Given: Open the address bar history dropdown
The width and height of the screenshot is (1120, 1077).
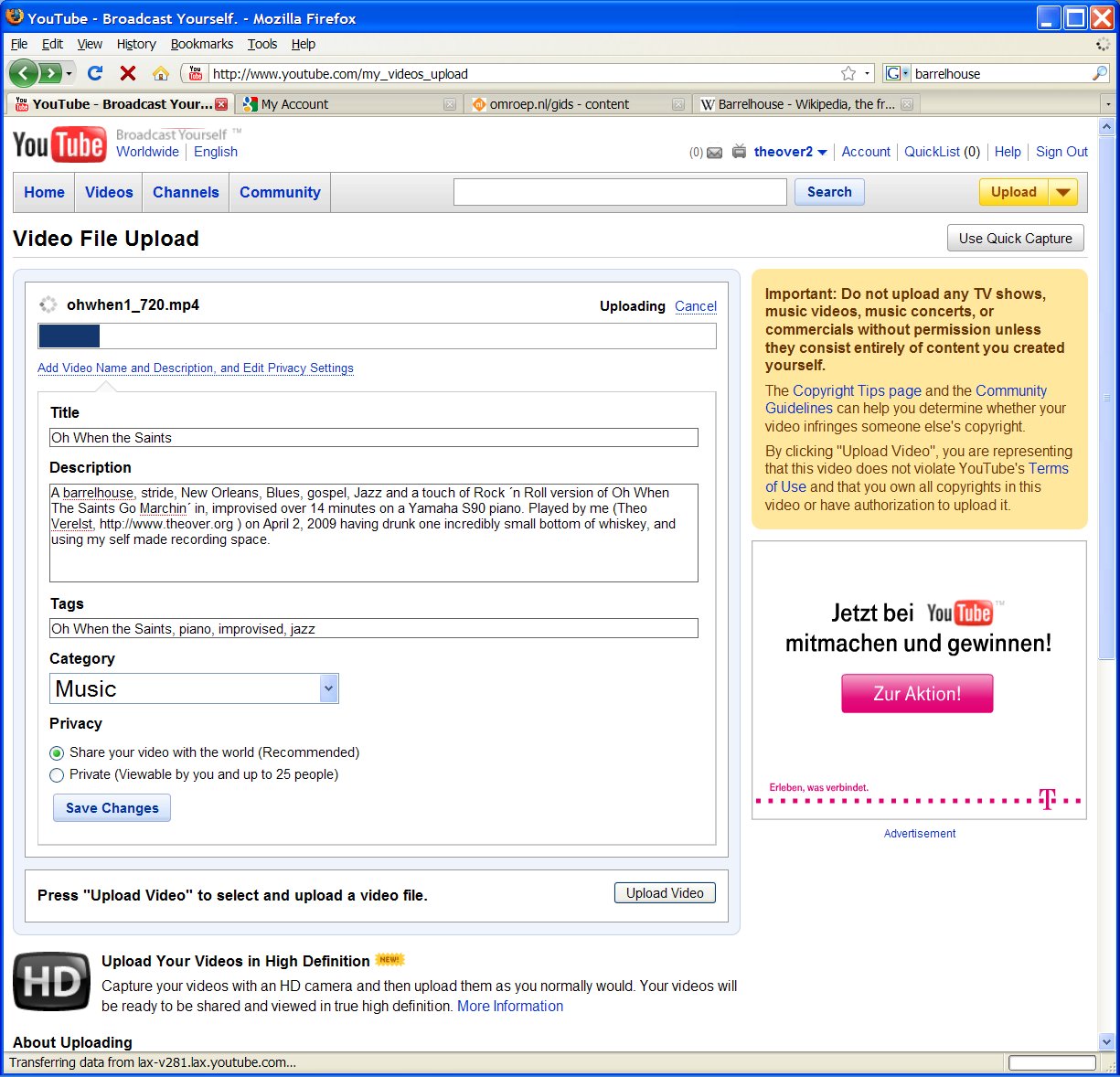Looking at the screenshot, I should [868, 73].
